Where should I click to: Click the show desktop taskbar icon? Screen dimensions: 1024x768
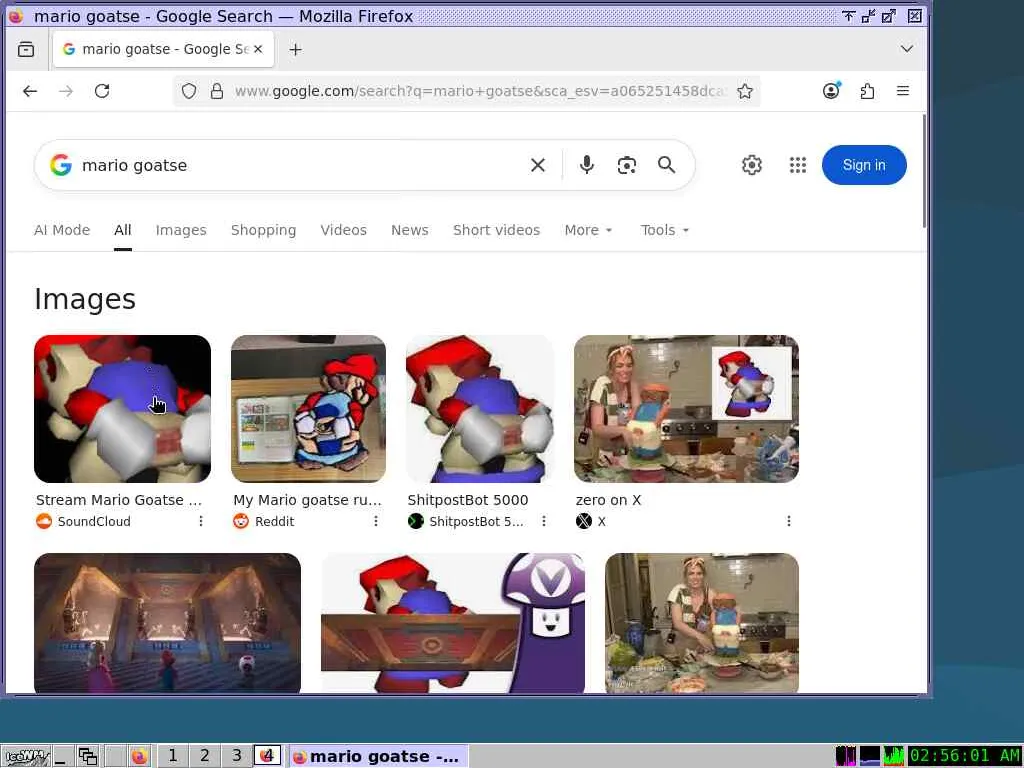pos(62,756)
